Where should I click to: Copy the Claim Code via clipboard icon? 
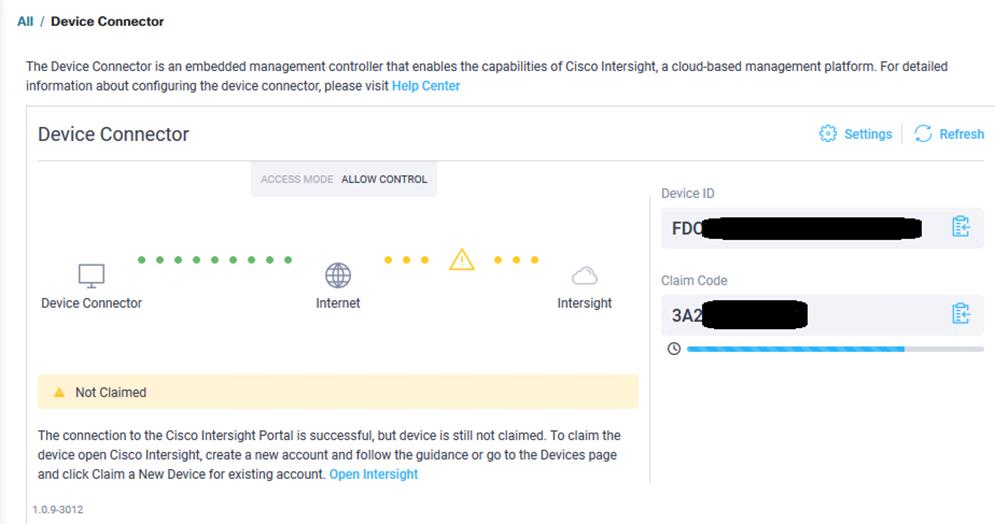pyautogui.click(x=961, y=313)
